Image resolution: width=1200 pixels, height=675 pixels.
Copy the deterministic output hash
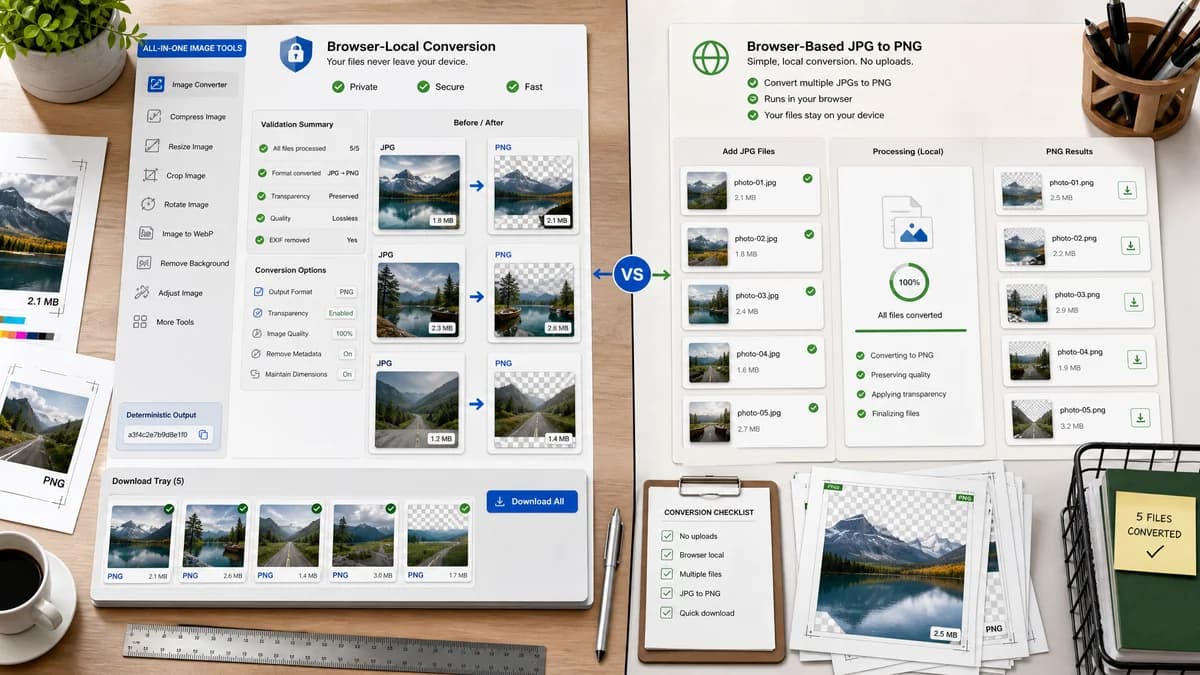click(x=203, y=435)
